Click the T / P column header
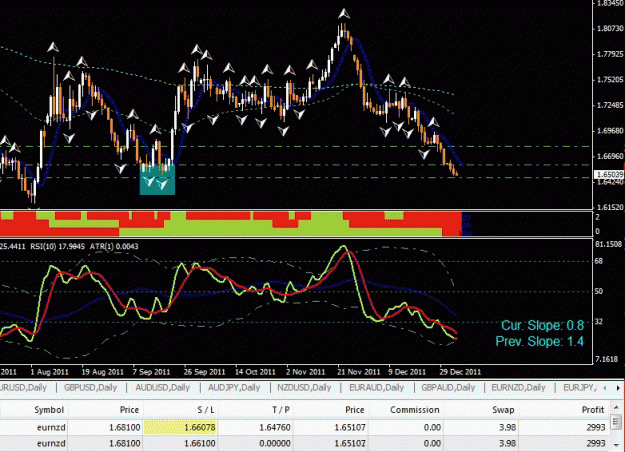 281,410
